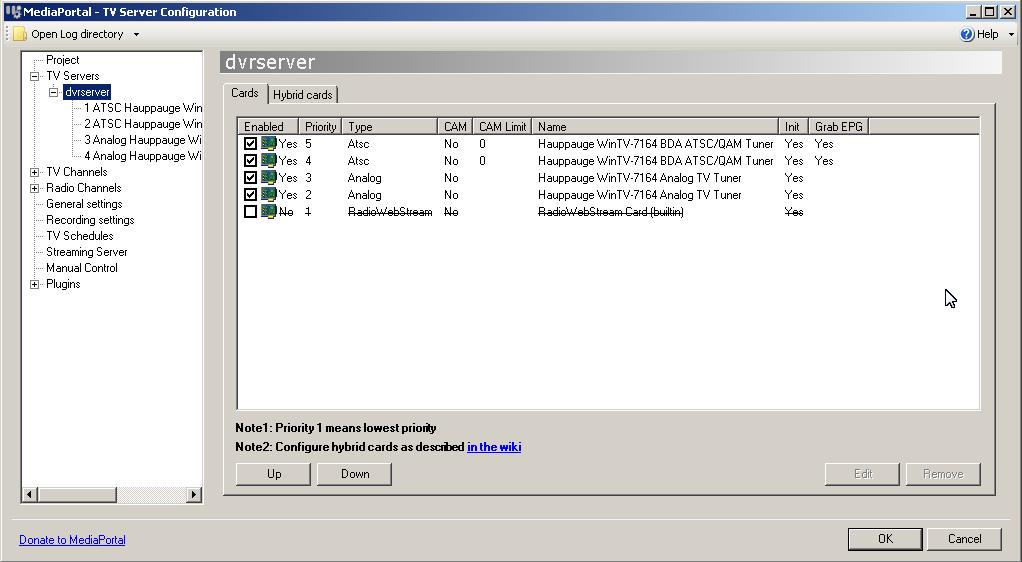Uncheck the priority 5 Atsc tuner checkbox
The image size is (1022, 562).
coord(250,144)
